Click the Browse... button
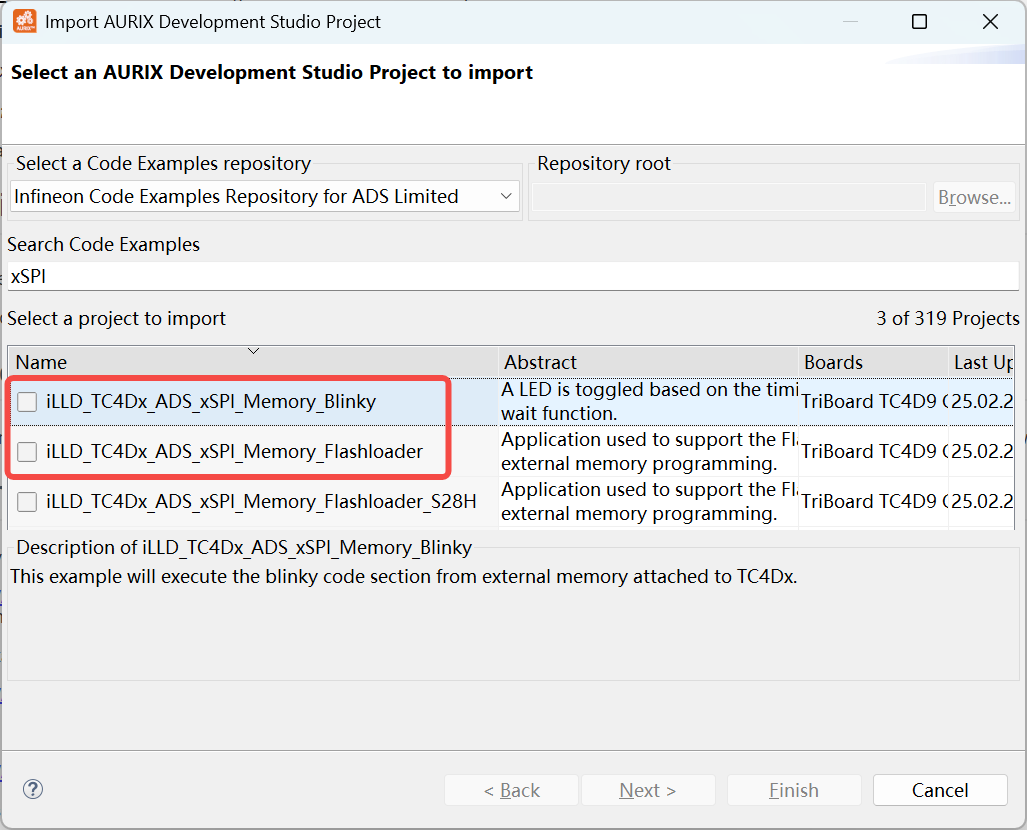Image resolution: width=1027 pixels, height=830 pixels. pos(973,197)
